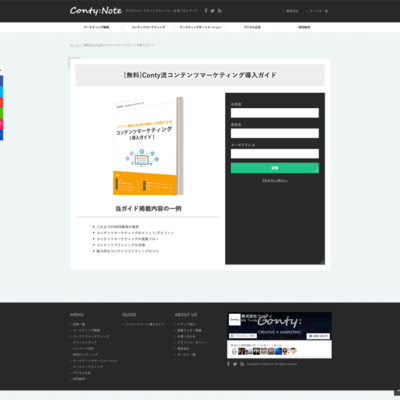Open the WEB制作 navigation menu item
This screenshot has width=400, height=400.
pyautogui.click(x=304, y=27)
